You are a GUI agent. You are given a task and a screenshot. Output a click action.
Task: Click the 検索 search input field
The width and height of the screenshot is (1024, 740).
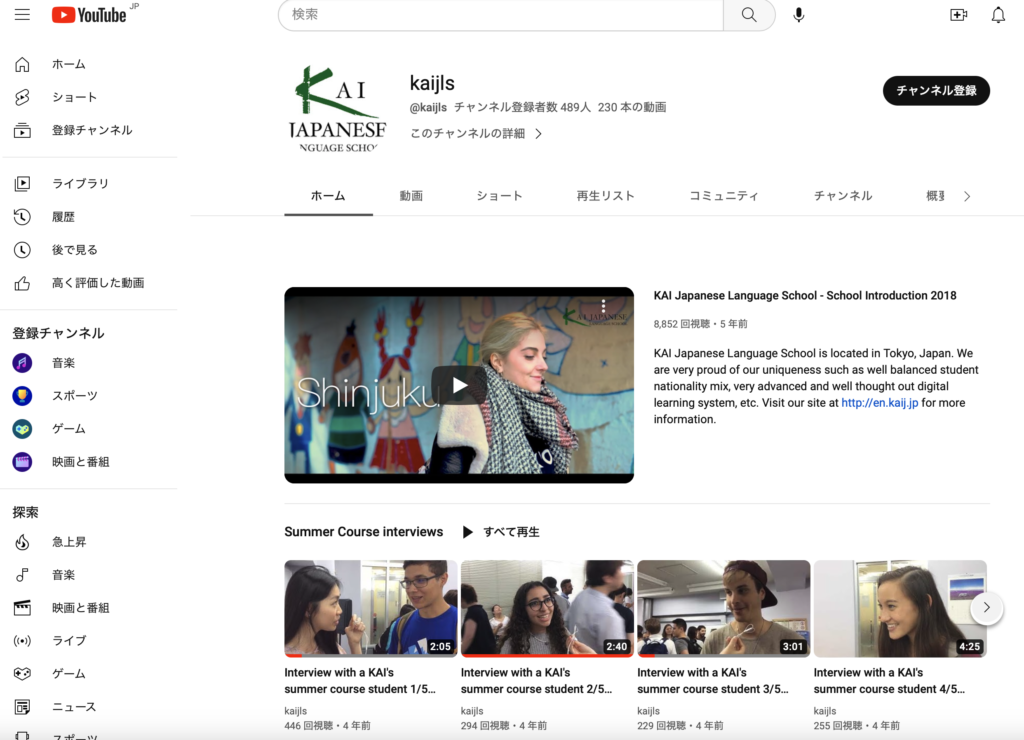(501, 14)
